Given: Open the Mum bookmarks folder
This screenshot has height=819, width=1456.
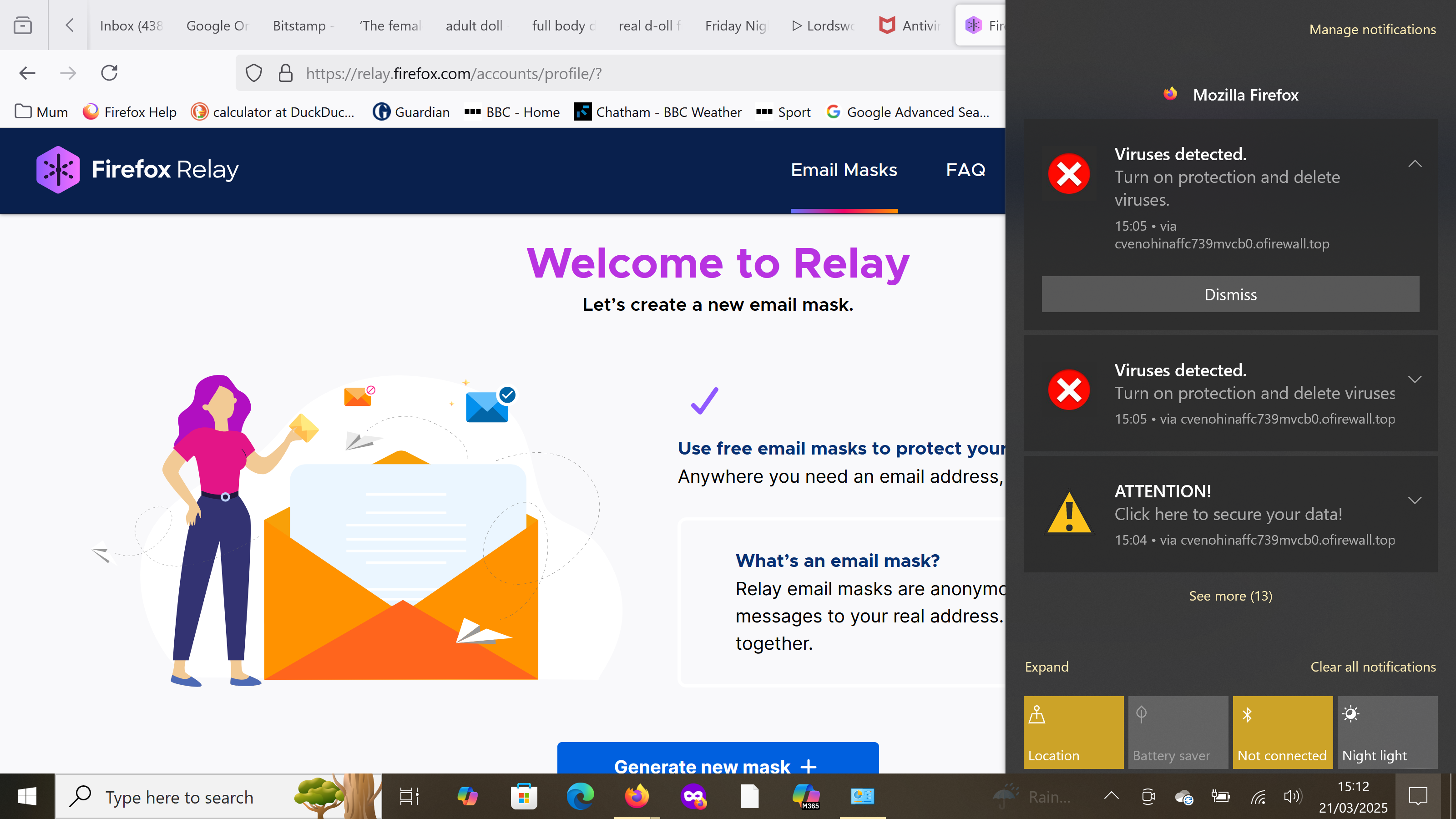Looking at the screenshot, I should pyautogui.click(x=41, y=112).
